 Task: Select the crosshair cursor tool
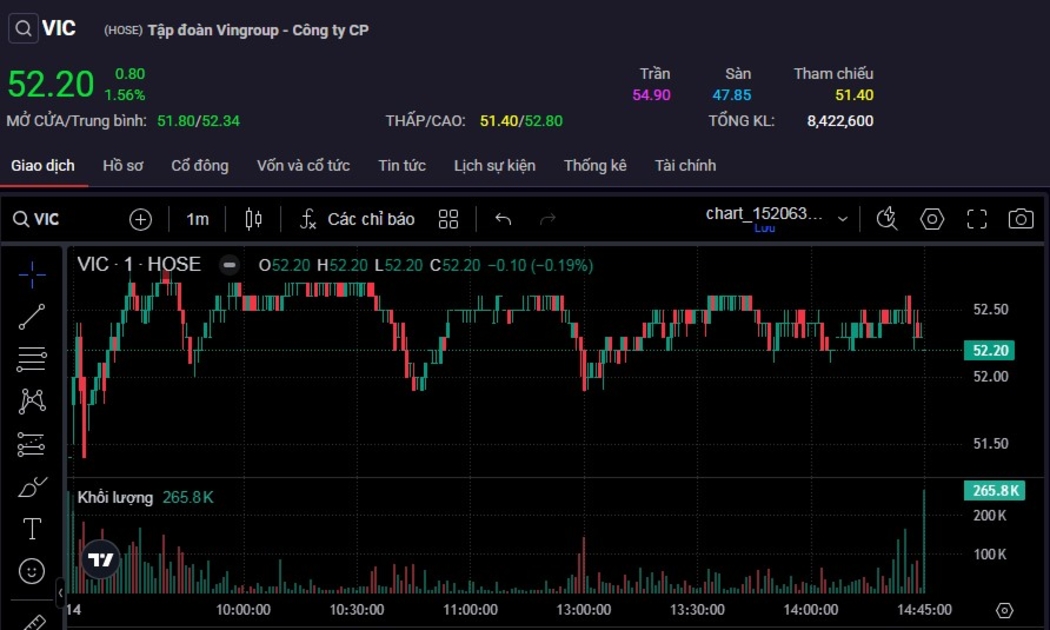click(x=32, y=274)
